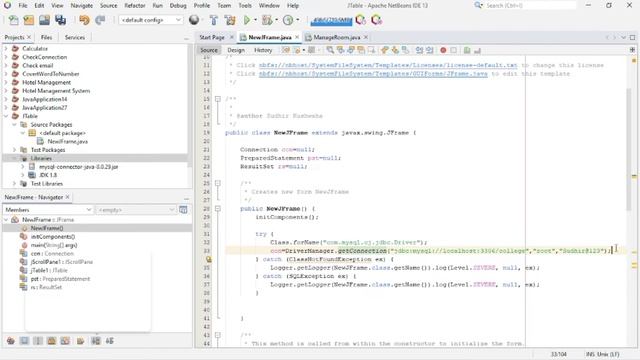Click the memory usage indicator bar
Screen dimensions: 640x360
[x=331, y=20]
